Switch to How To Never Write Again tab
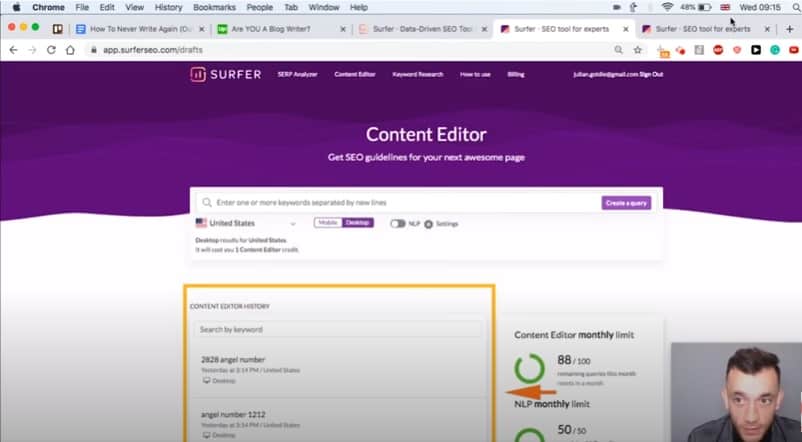The width and height of the screenshot is (802, 442). click(x=139, y=29)
